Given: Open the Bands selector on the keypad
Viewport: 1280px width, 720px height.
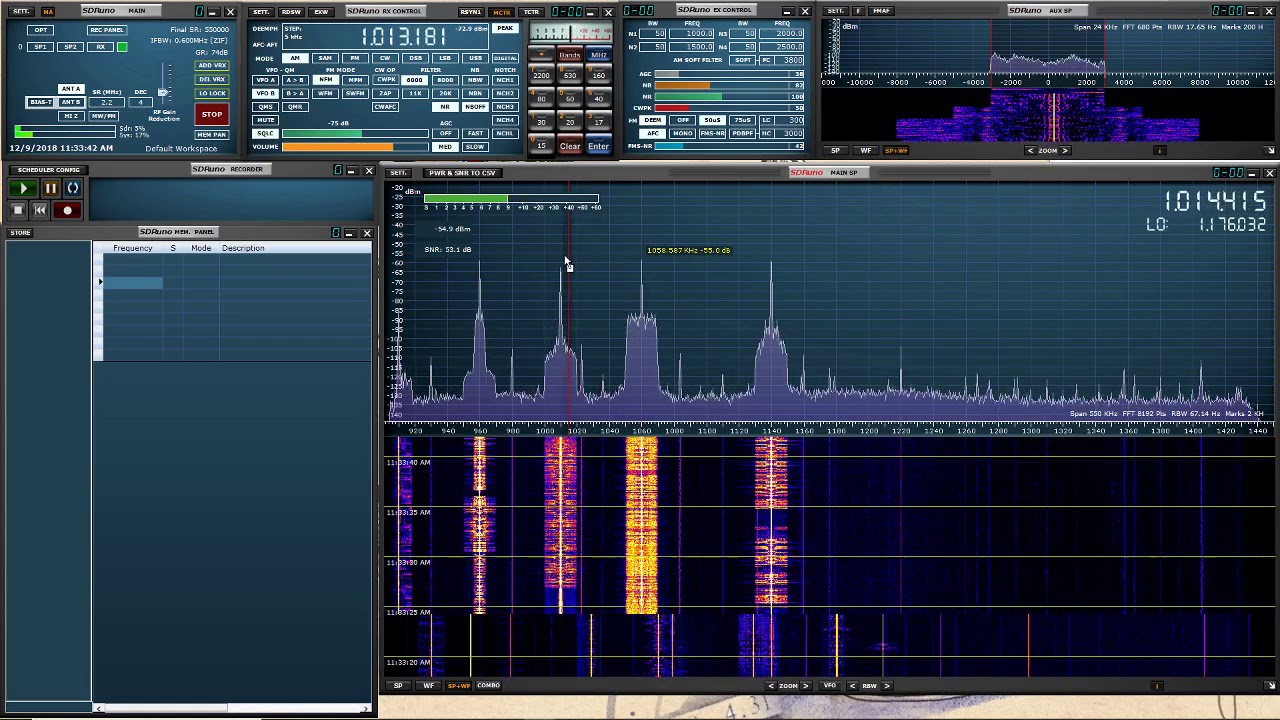Looking at the screenshot, I should (569, 56).
